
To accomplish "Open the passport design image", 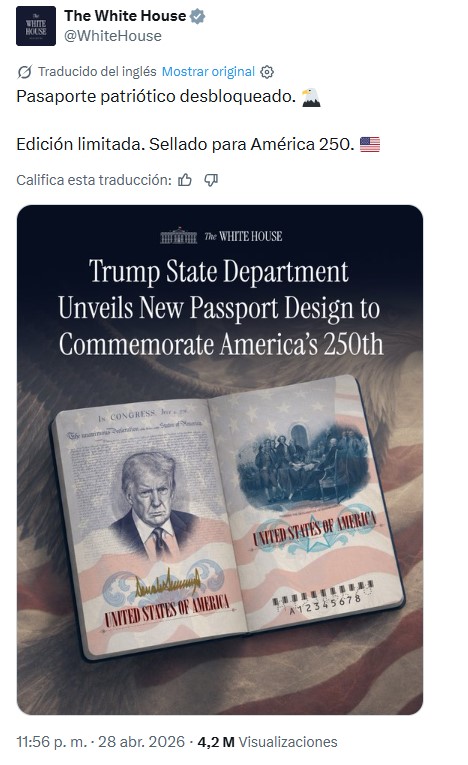I will [220, 460].
